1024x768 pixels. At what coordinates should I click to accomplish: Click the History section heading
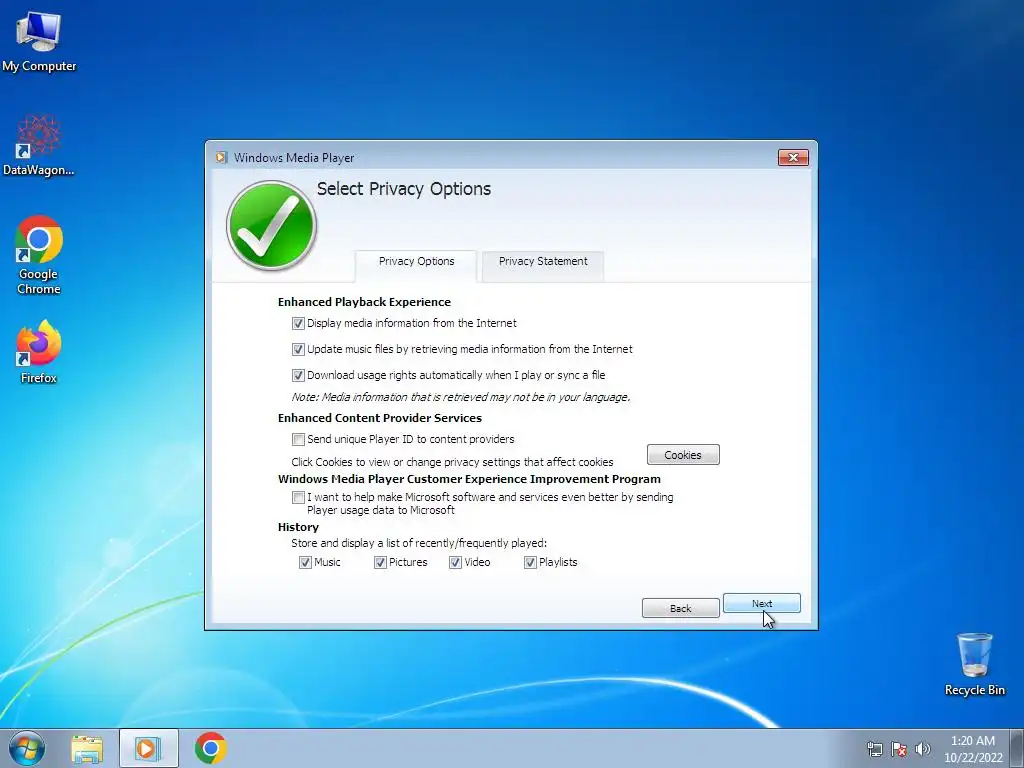click(298, 527)
